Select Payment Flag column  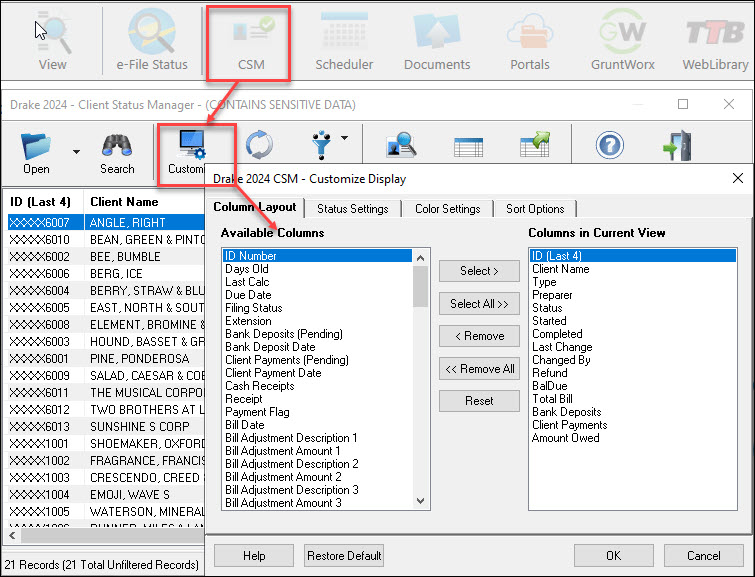point(317,412)
